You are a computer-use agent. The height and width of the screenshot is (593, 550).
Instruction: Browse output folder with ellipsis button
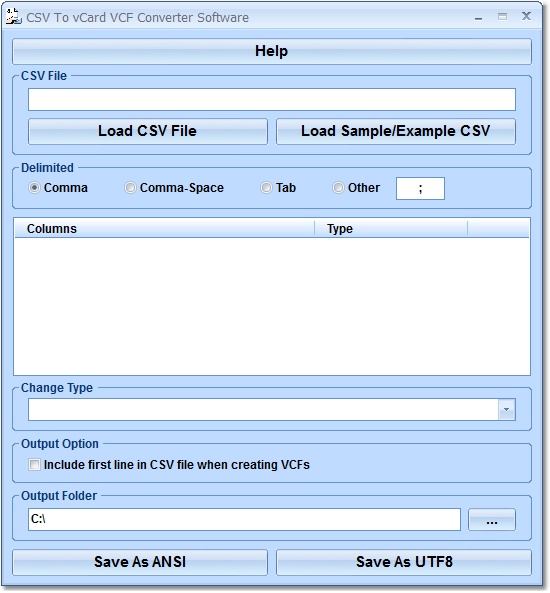(492, 520)
